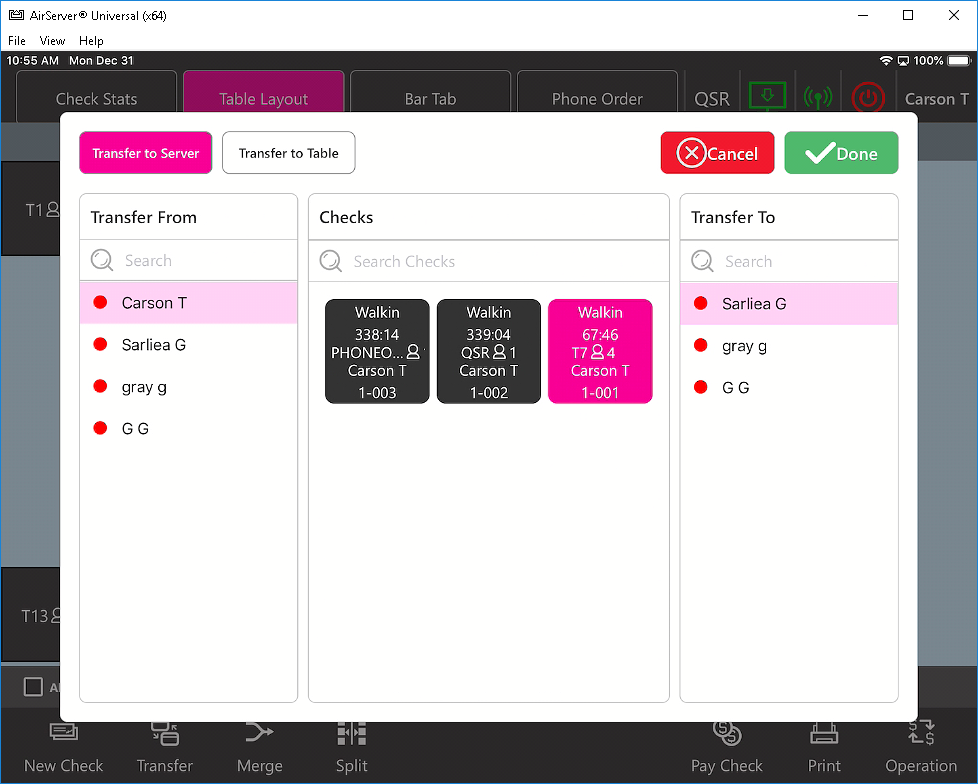Image resolution: width=978 pixels, height=784 pixels.
Task: Confirm transfer with Done button
Action: (841, 153)
